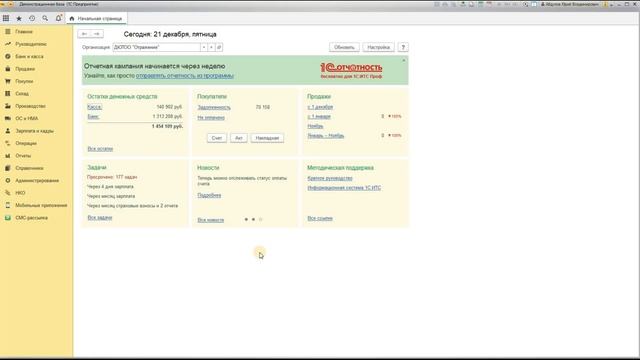Open Все задачи link

[x=100, y=218]
